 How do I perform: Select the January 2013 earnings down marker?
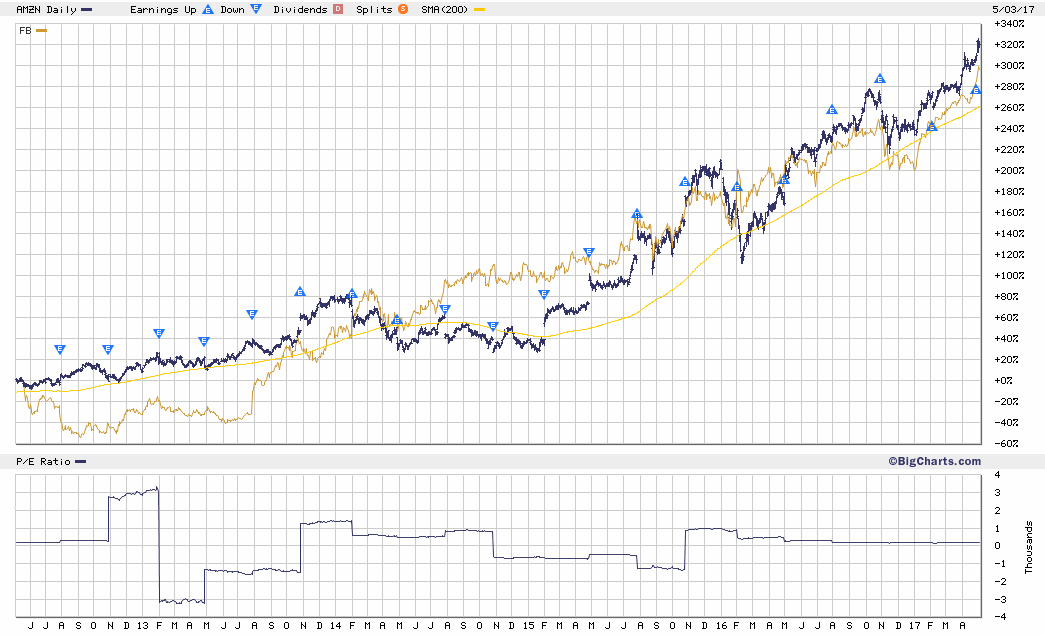point(159,333)
